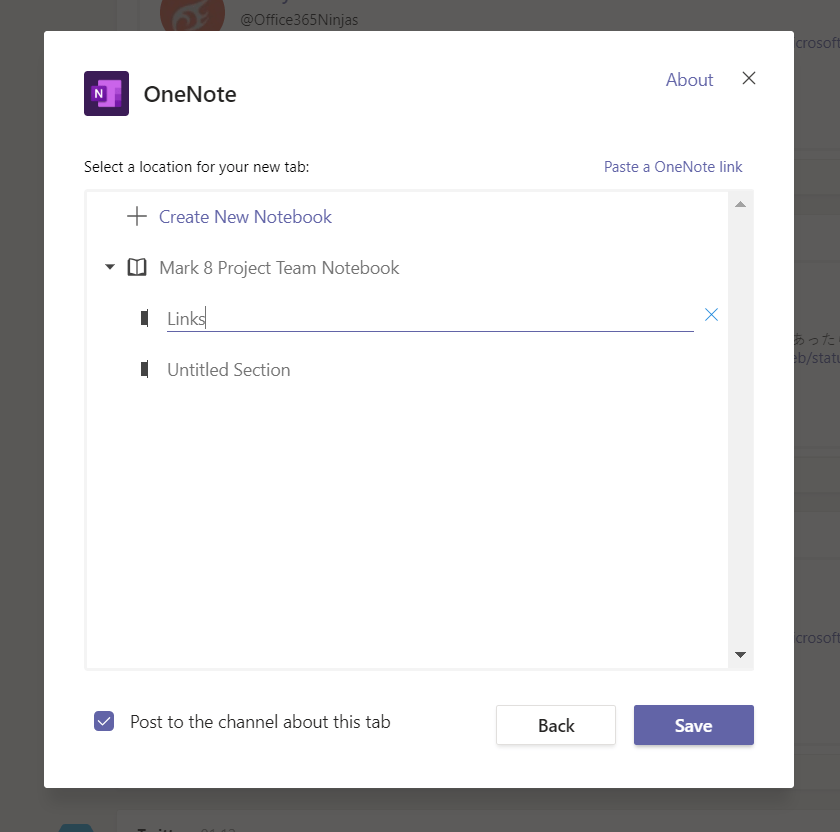Click the plus icon for new notebook

pyautogui.click(x=137, y=217)
